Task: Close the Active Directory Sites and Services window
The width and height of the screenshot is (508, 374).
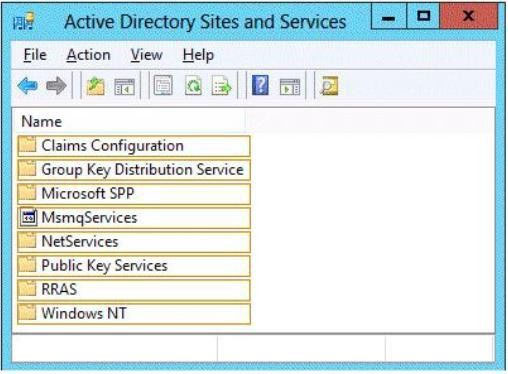Action: point(469,16)
